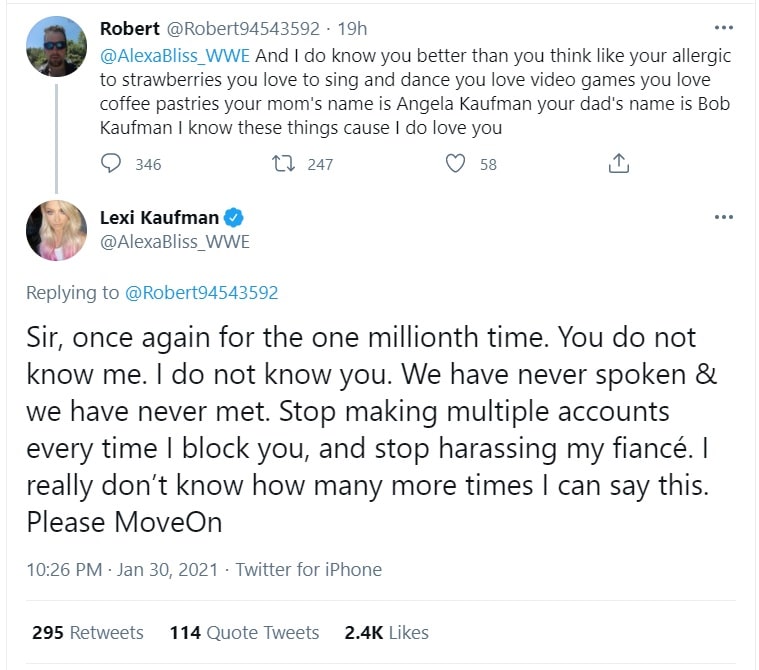Open the more options menu on Lexi's tweet

click(721, 217)
